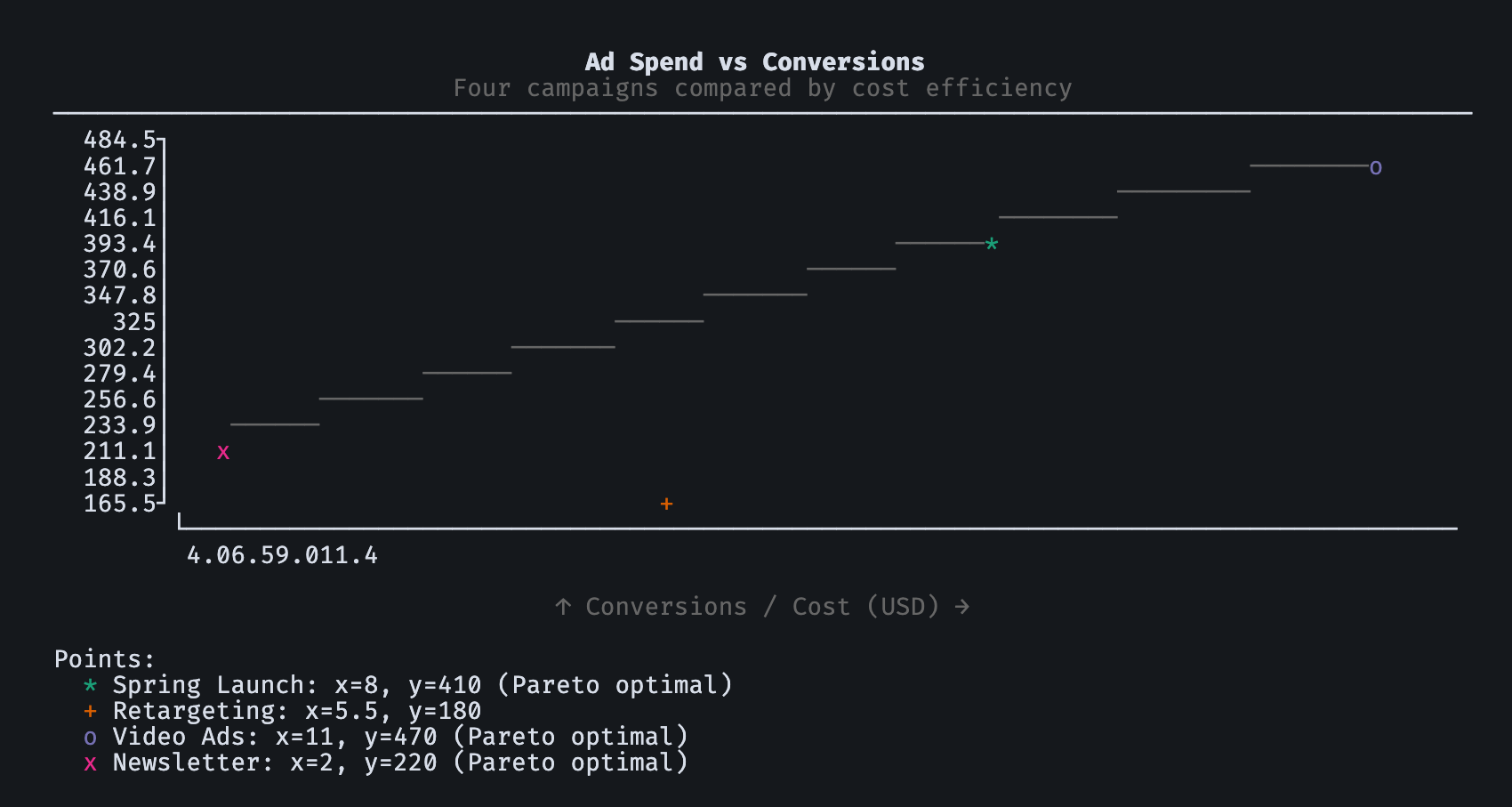Click the right arrow after Cost (USD)
Screen dimensions: 1512x807
coord(961,607)
